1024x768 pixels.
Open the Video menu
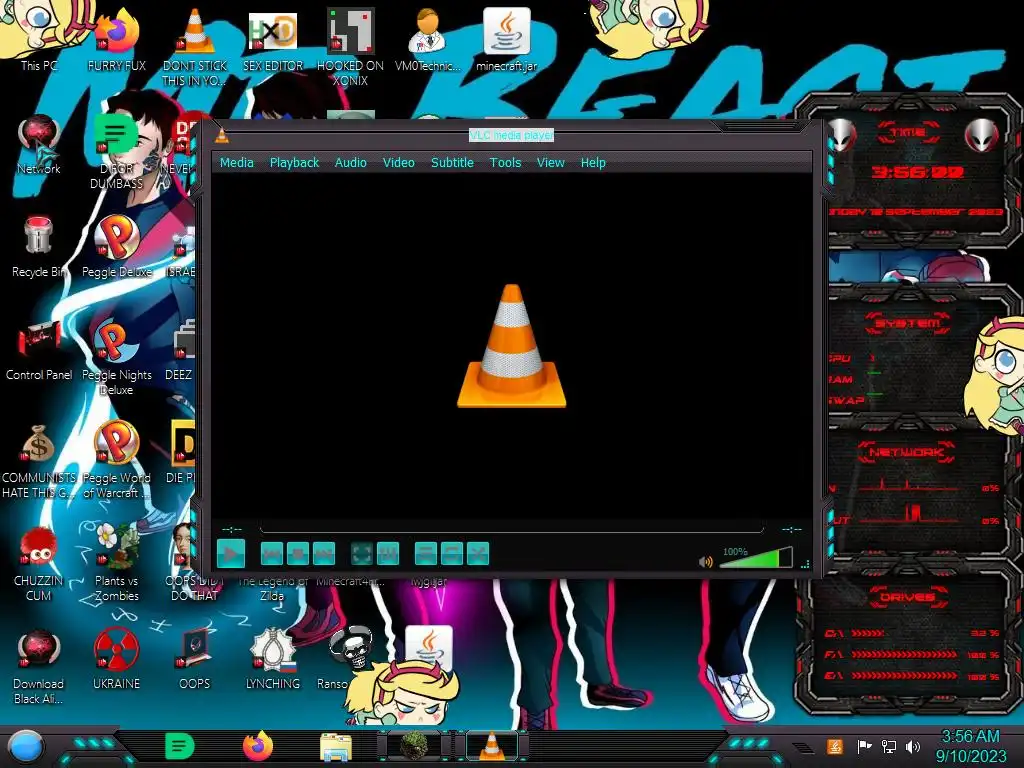[x=398, y=163]
